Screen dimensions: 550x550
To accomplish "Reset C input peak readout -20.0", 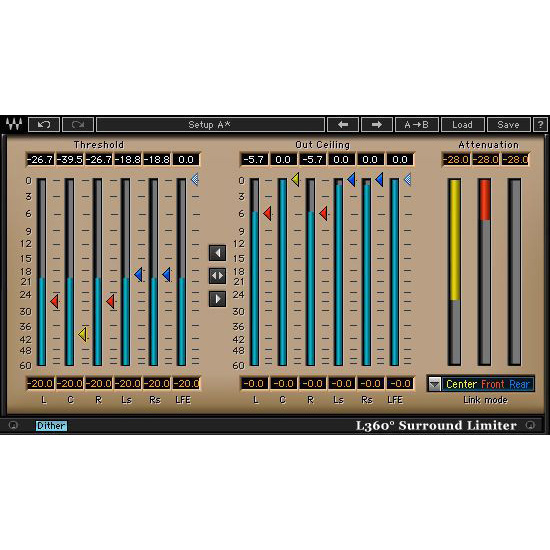I will [69, 383].
